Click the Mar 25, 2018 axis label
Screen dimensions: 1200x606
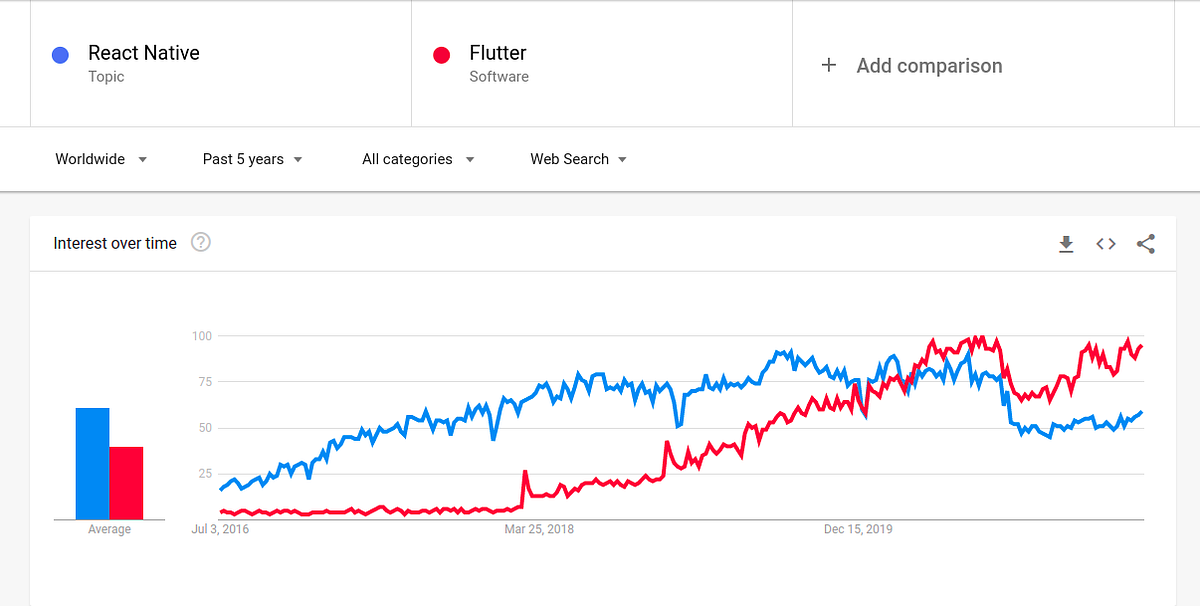pos(539,529)
